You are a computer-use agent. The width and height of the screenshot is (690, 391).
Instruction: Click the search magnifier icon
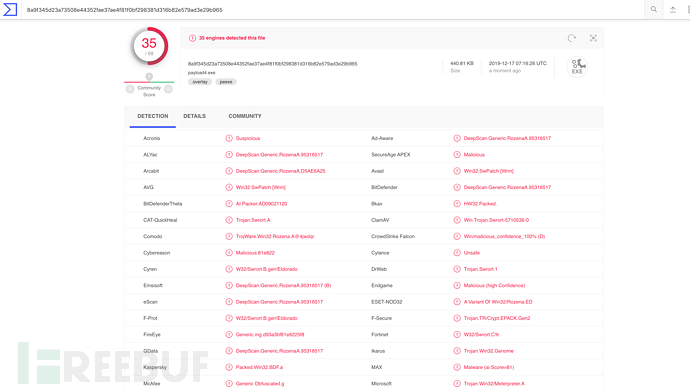[x=653, y=9]
